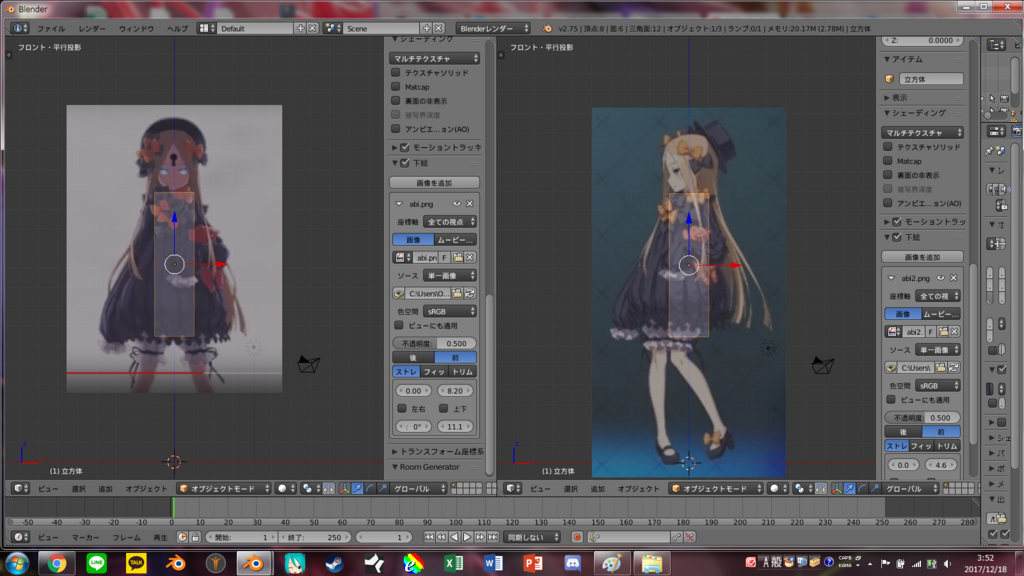1024x576 pixels.
Task: Open the レンダー menu
Action: pyautogui.click(x=91, y=29)
